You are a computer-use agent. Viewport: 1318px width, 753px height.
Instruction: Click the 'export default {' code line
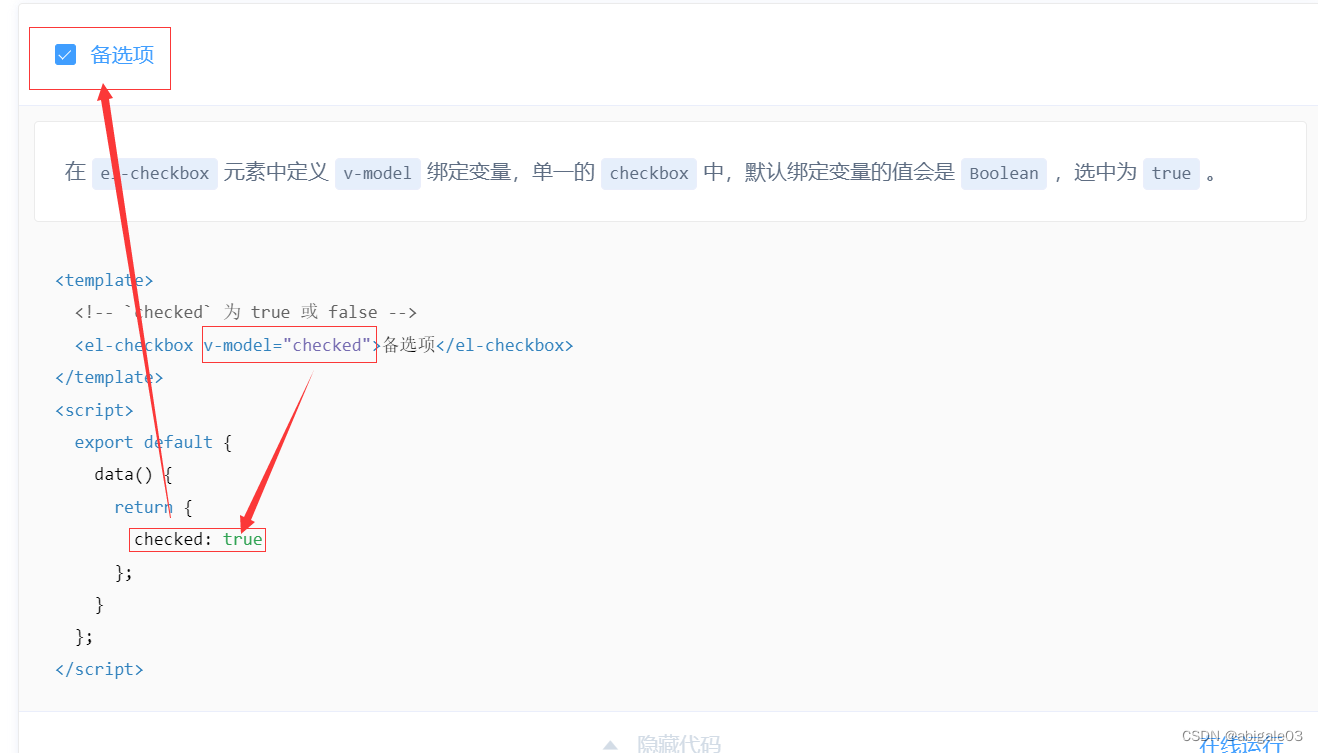(x=153, y=442)
